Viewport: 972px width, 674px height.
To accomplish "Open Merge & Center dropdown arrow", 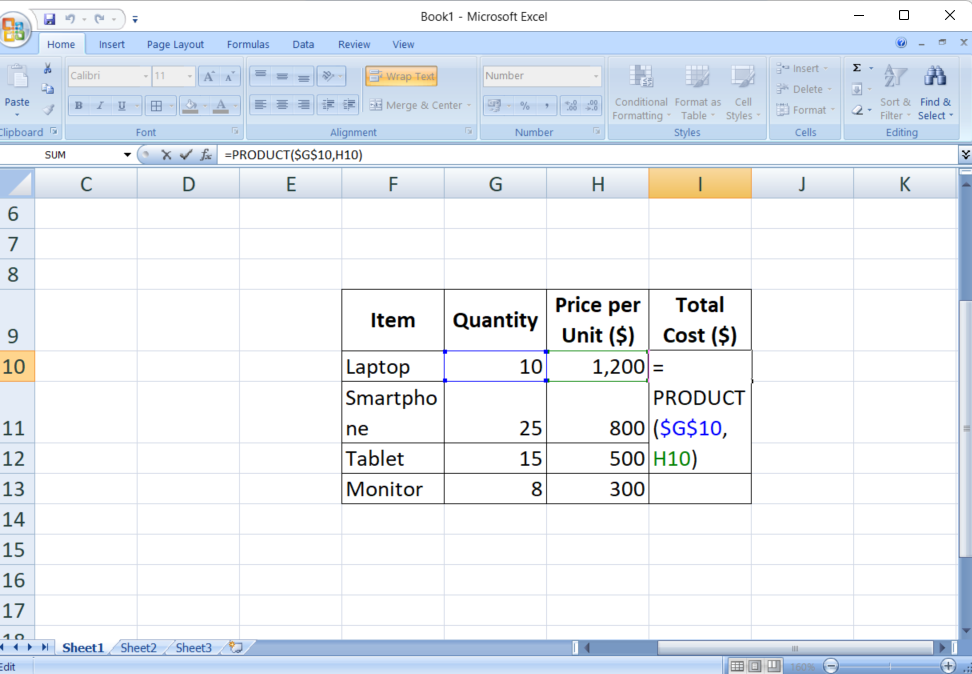I will coord(469,105).
